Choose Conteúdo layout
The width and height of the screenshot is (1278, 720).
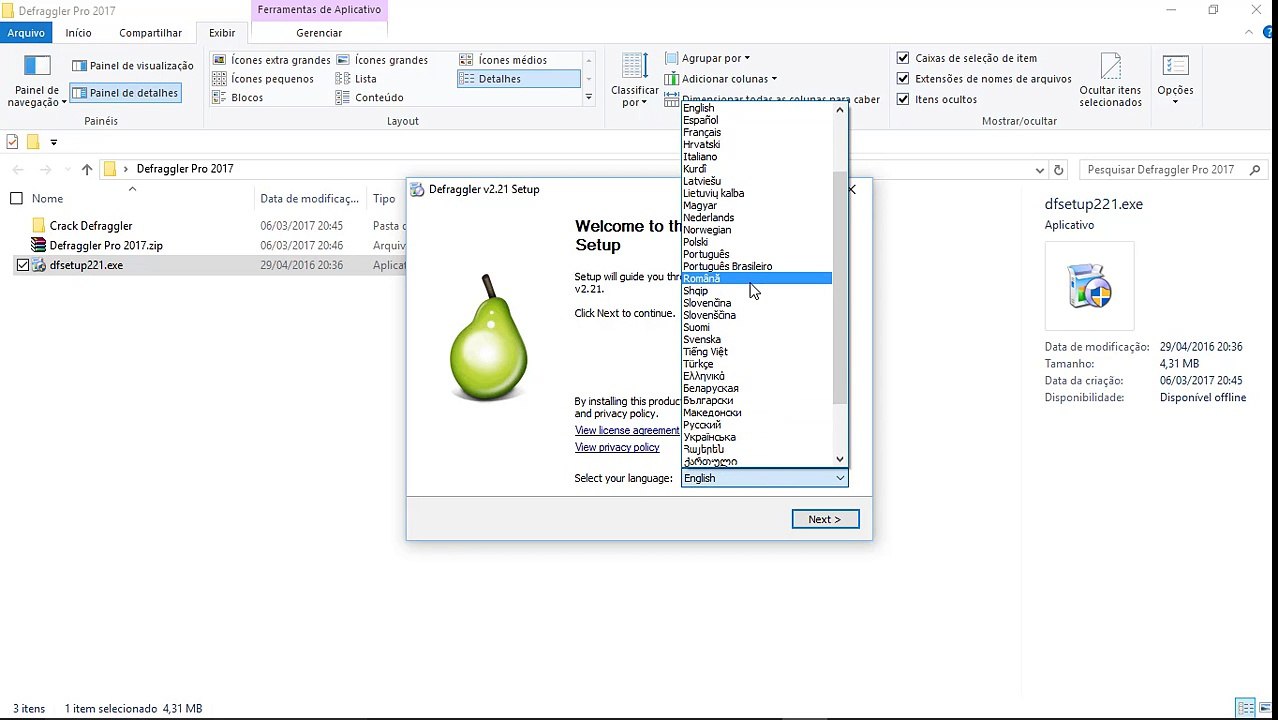point(370,98)
